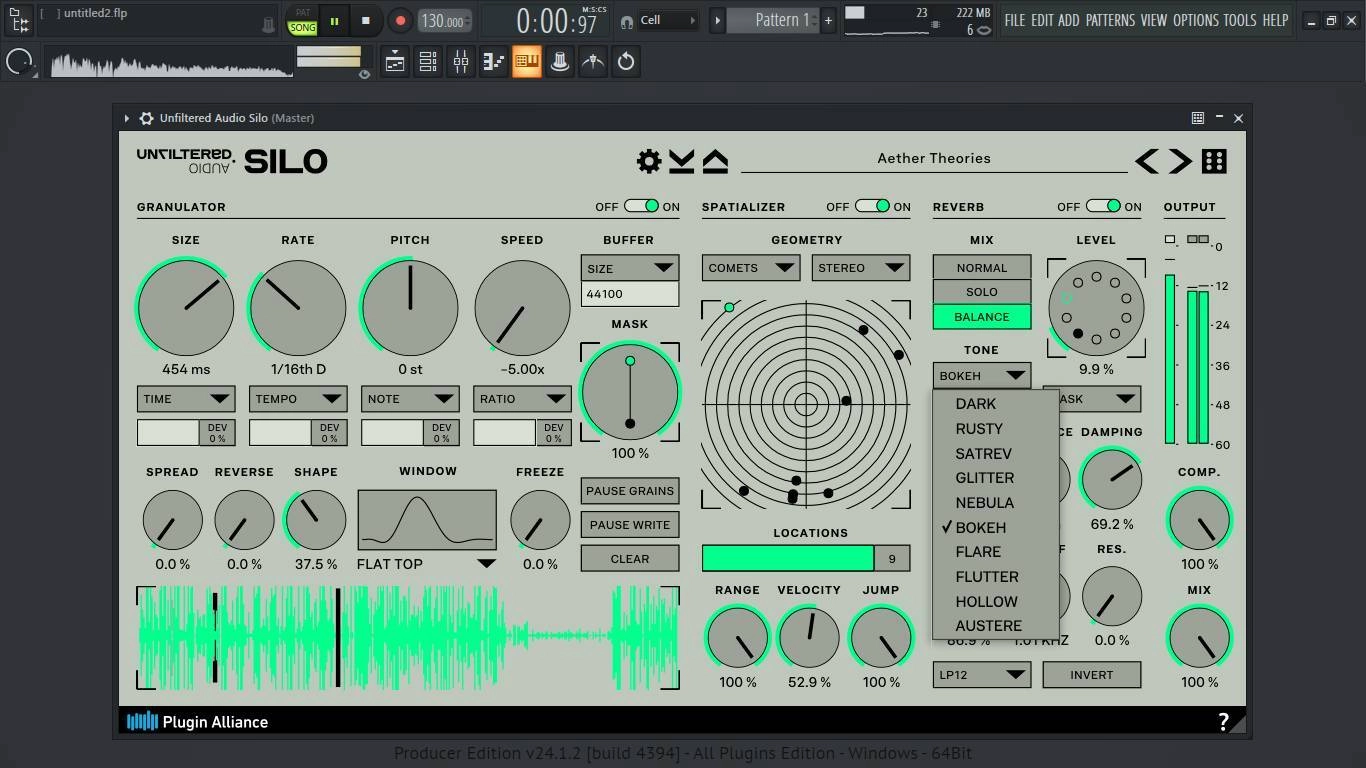
Task: Select BALANCE reverb mix mode
Action: point(982,317)
